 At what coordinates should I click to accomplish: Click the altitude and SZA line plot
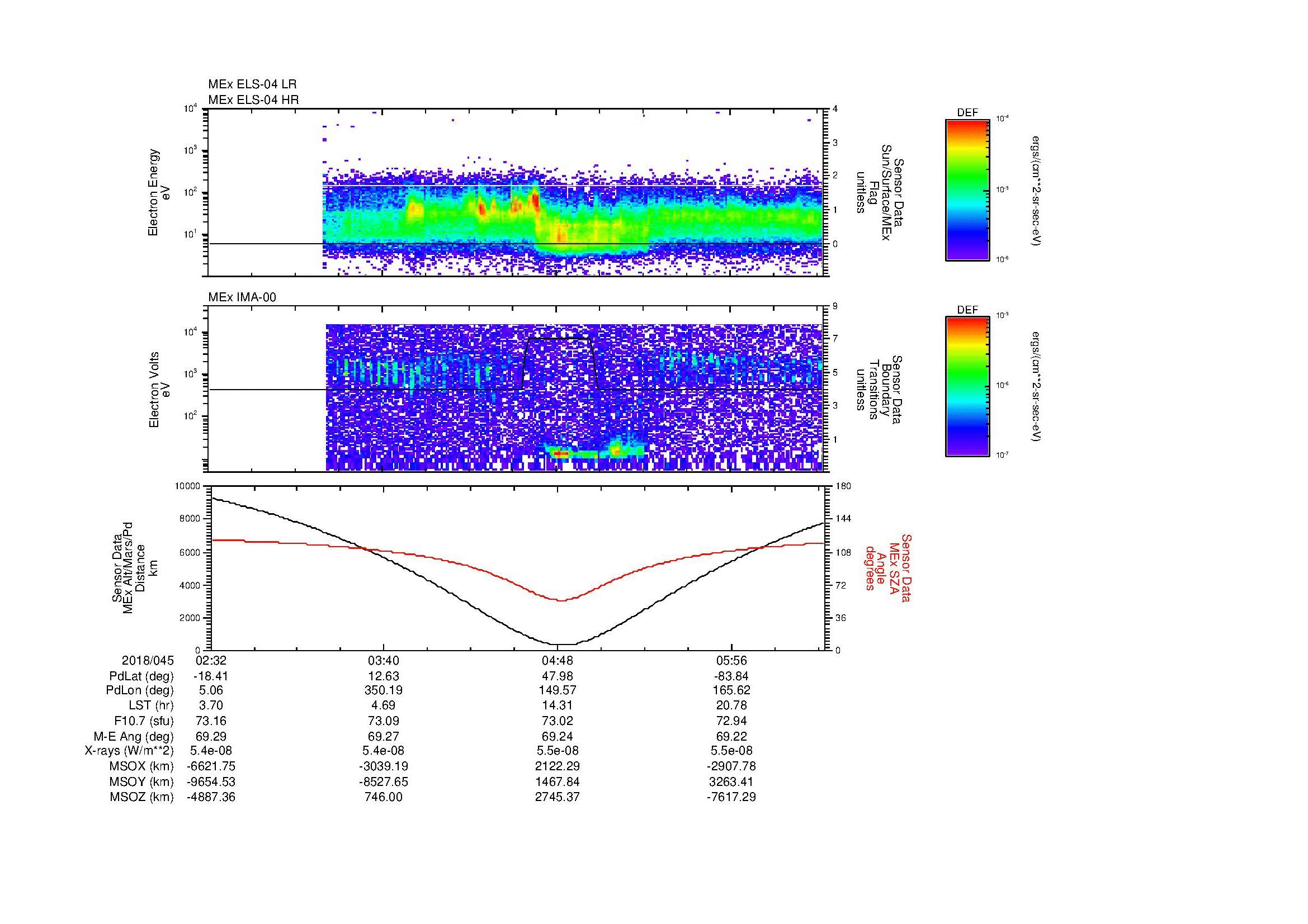[518, 567]
